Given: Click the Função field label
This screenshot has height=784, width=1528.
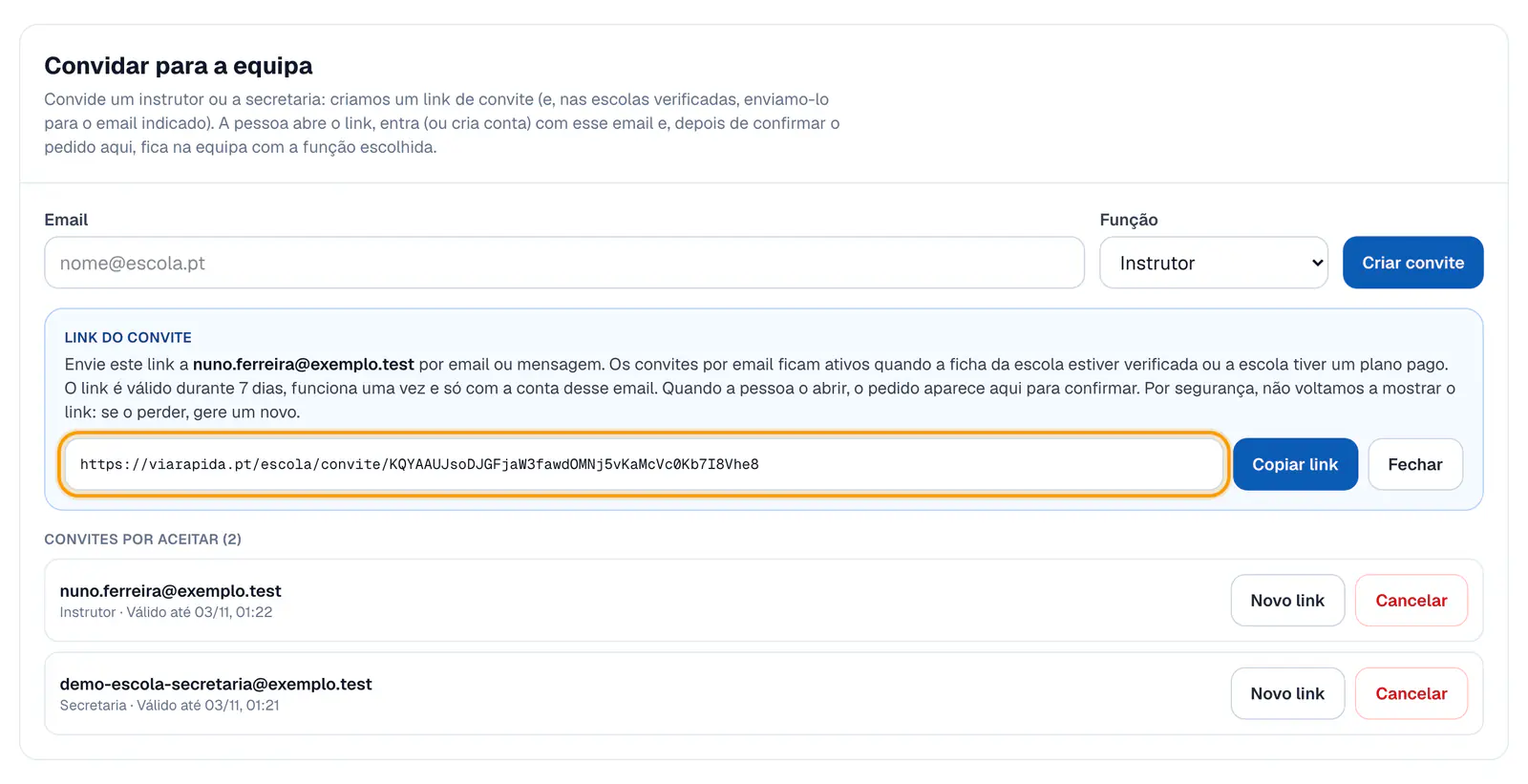Looking at the screenshot, I should click(x=1129, y=220).
